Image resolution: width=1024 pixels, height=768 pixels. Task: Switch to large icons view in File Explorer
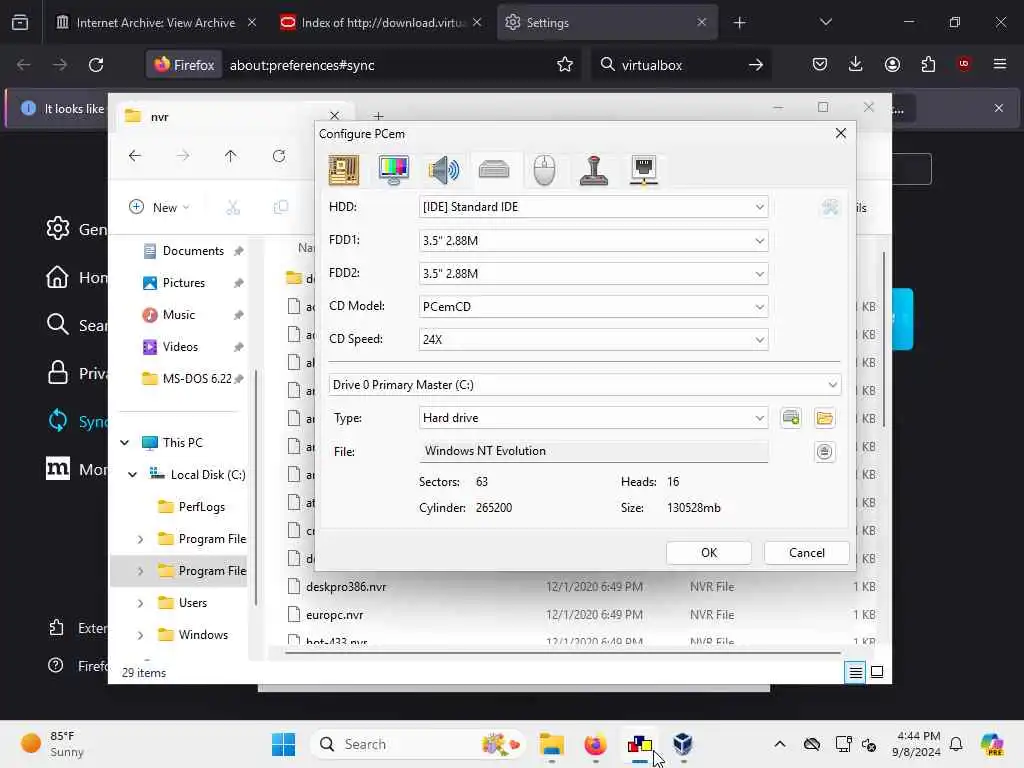click(x=877, y=672)
